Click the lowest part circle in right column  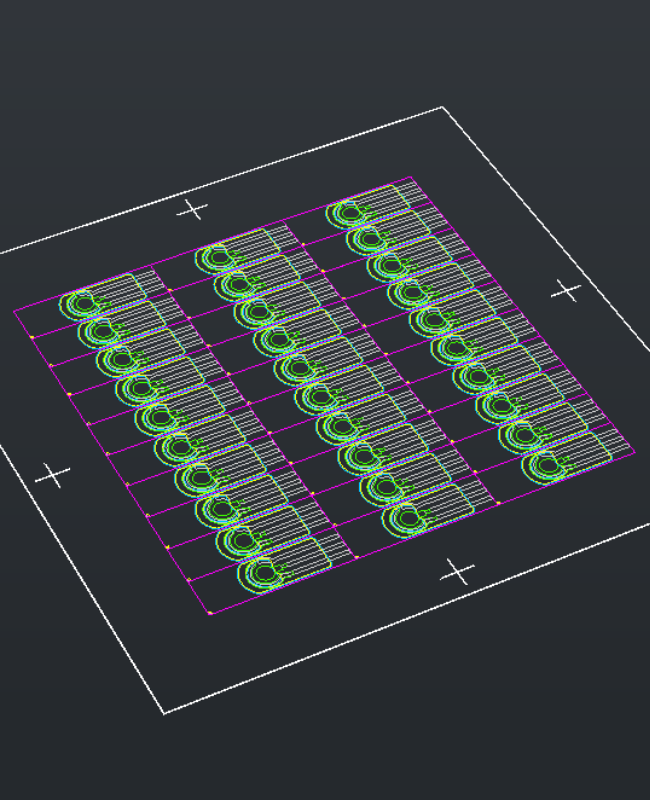coord(546,466)
